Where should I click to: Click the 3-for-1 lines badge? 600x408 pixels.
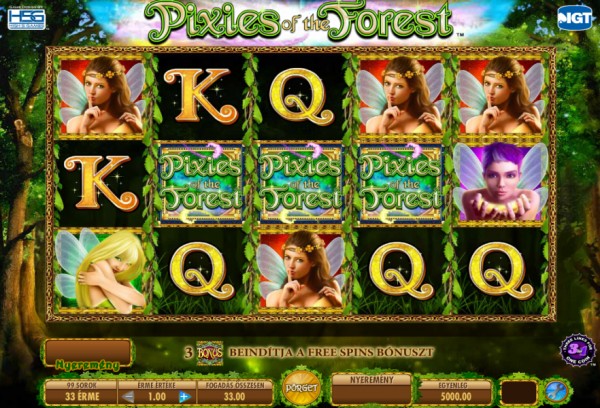578,351
